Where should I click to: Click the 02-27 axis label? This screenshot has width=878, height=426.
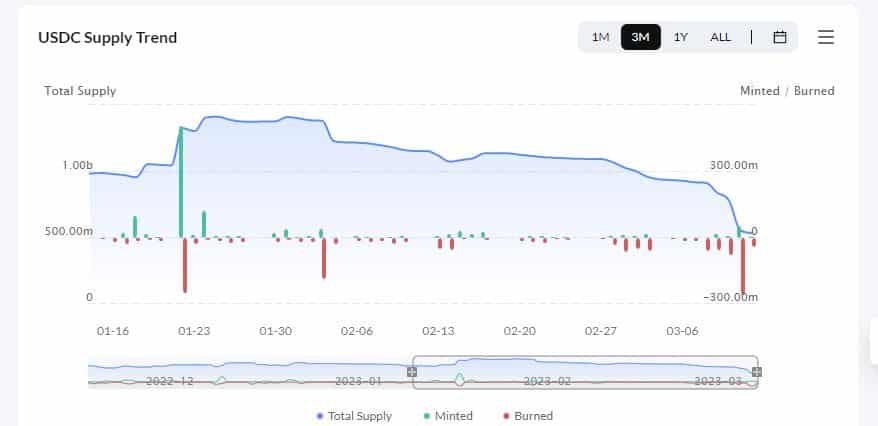pos(601,331)
